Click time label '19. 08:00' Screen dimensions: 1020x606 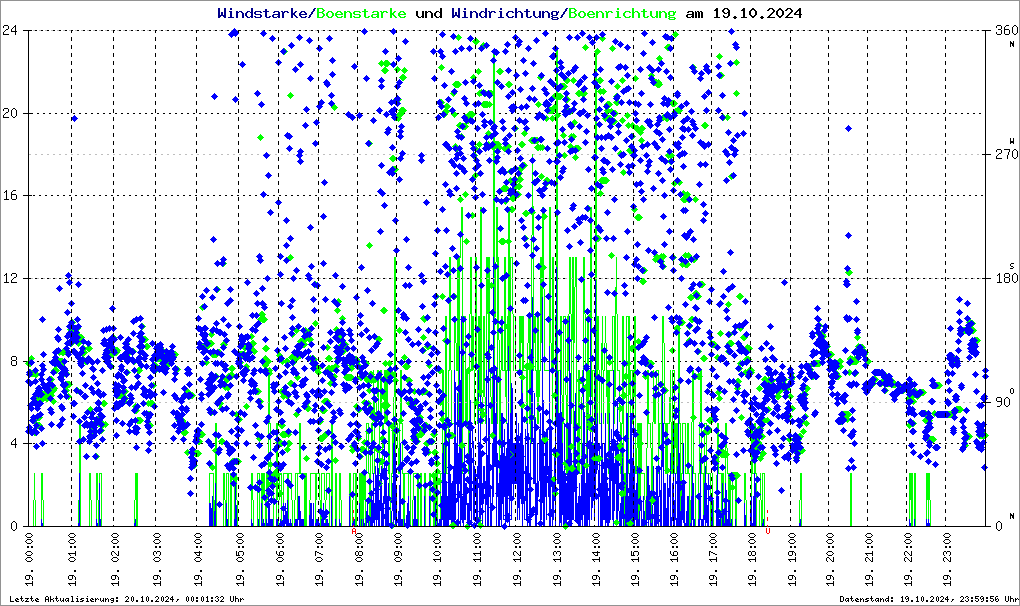click(359, 559)
